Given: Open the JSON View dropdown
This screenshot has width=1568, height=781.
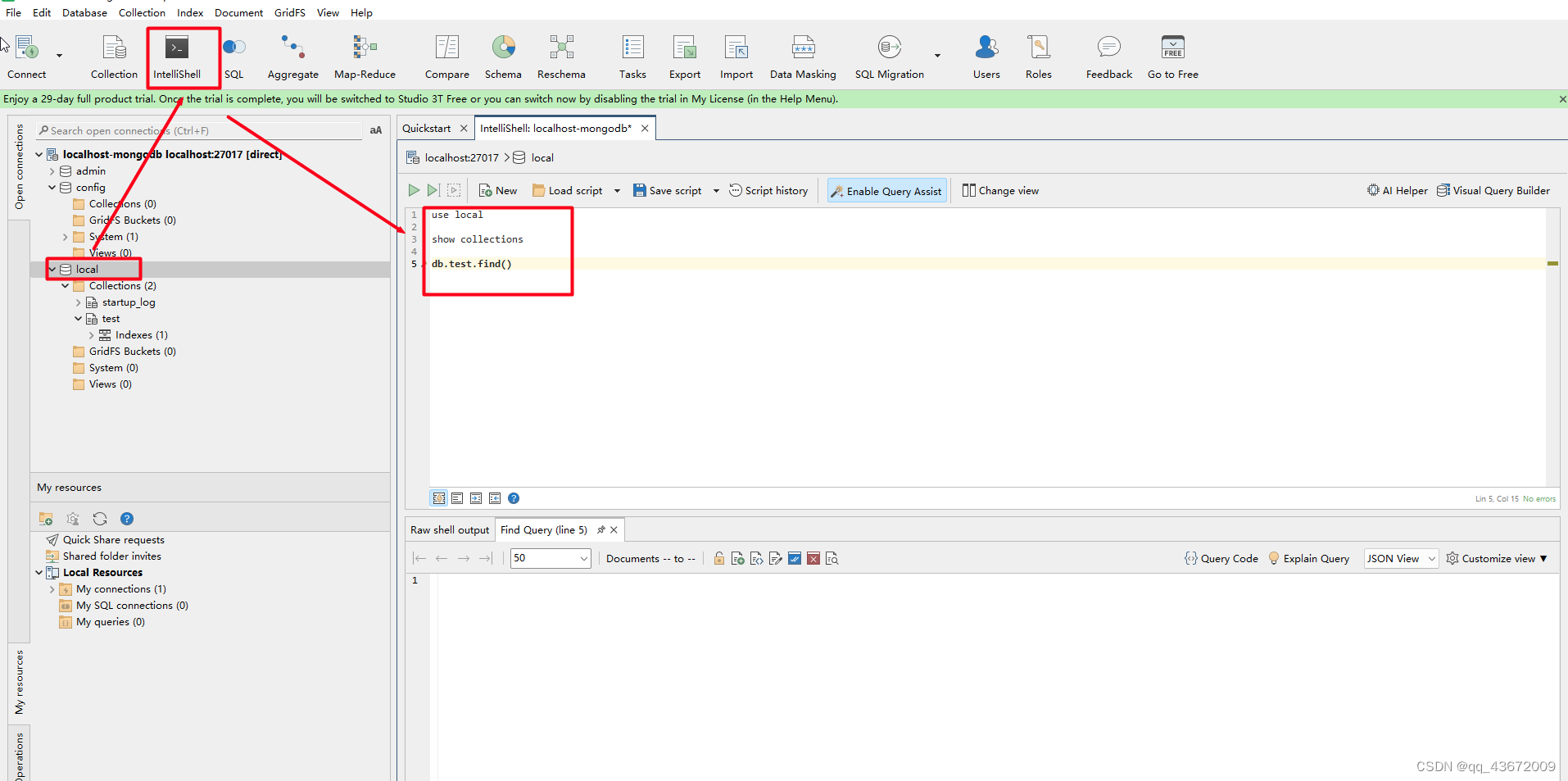Looking at the screenshot, I should [1401, 558].
